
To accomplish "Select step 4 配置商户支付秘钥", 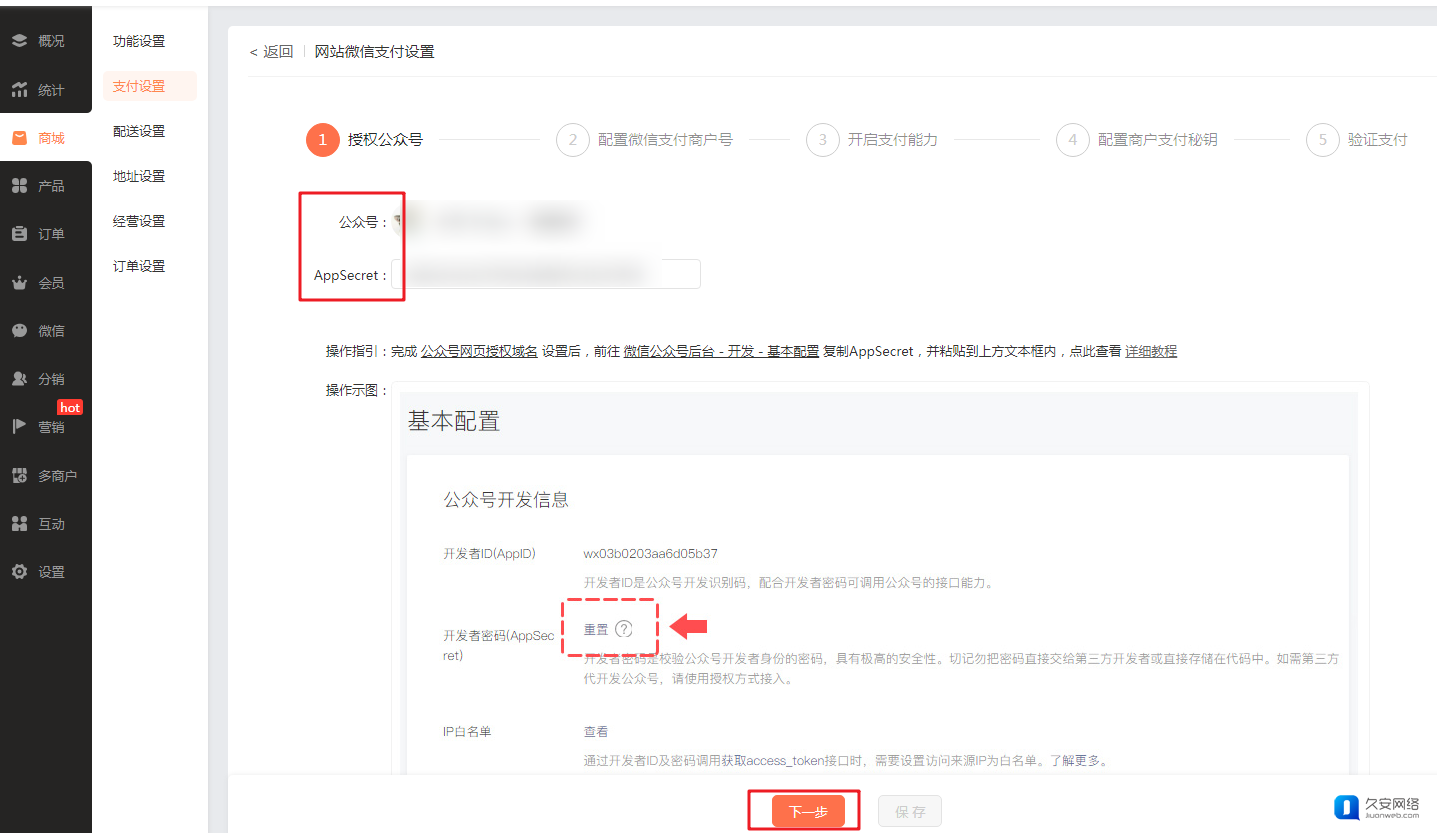I will [x=1137, y=140].
